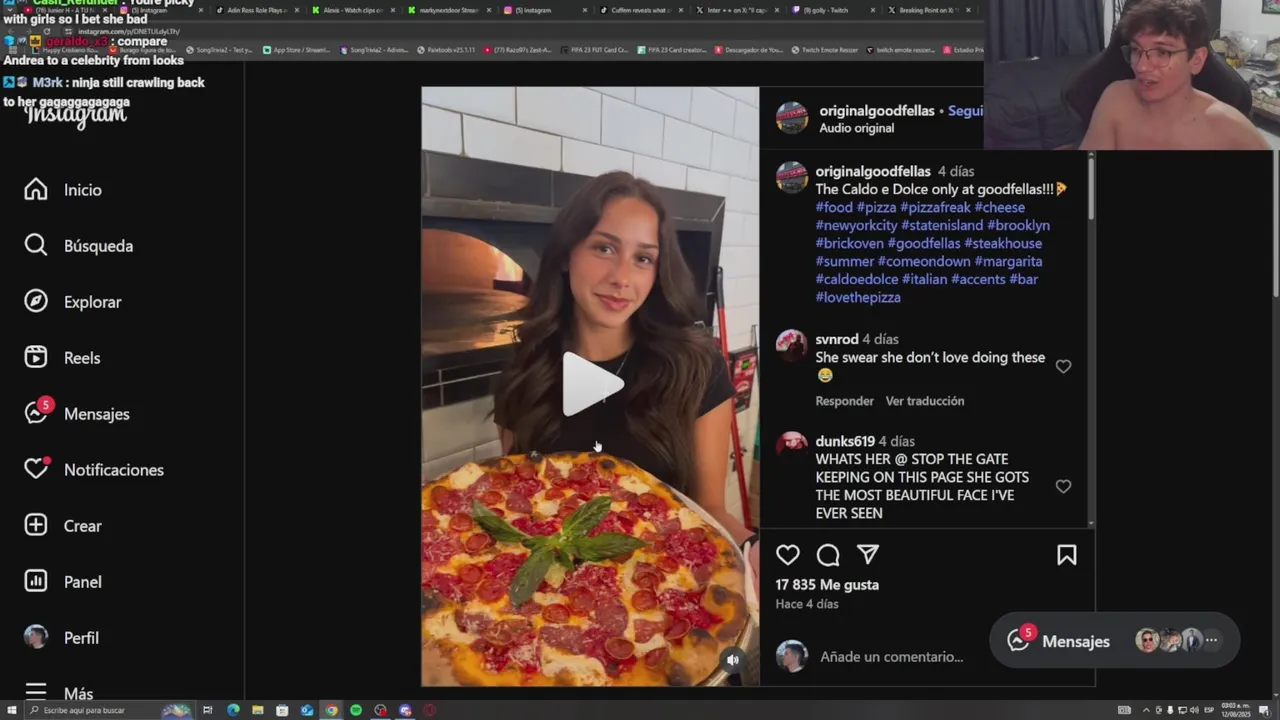Open comments with the speech bubble icon
This screenshot has height=720, width=1280.
828,555
